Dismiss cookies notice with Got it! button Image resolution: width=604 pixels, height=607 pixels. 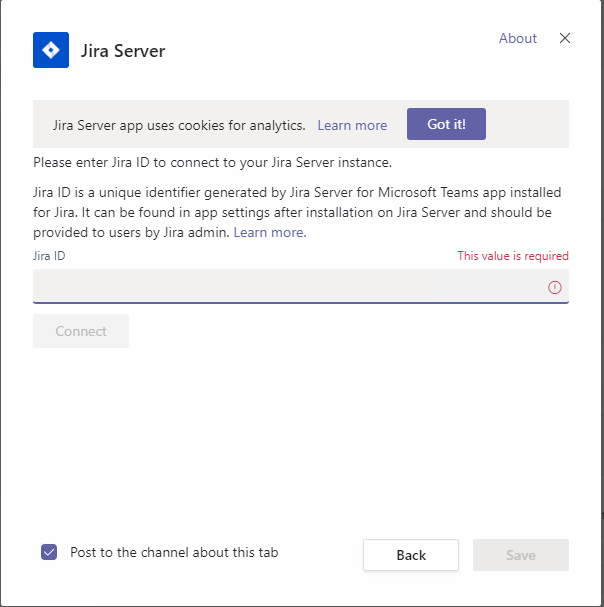click(x=446, y=124)
